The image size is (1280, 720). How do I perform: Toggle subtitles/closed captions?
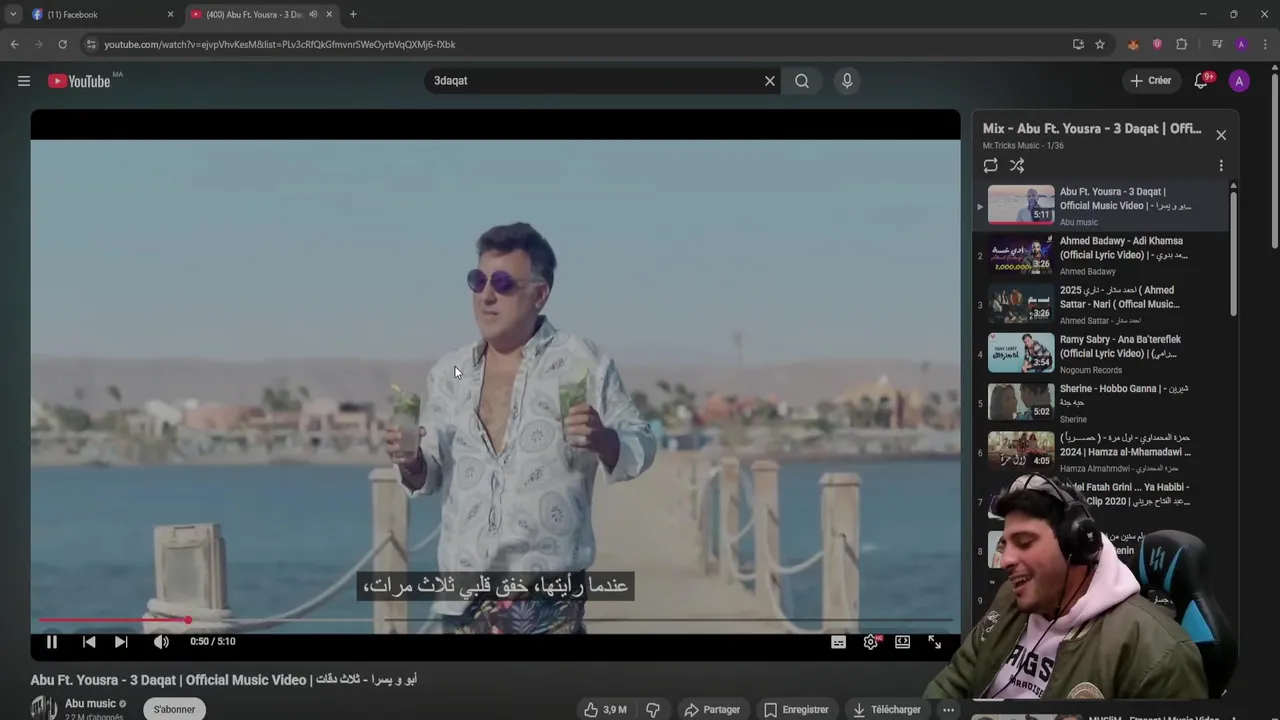point(839,642)
